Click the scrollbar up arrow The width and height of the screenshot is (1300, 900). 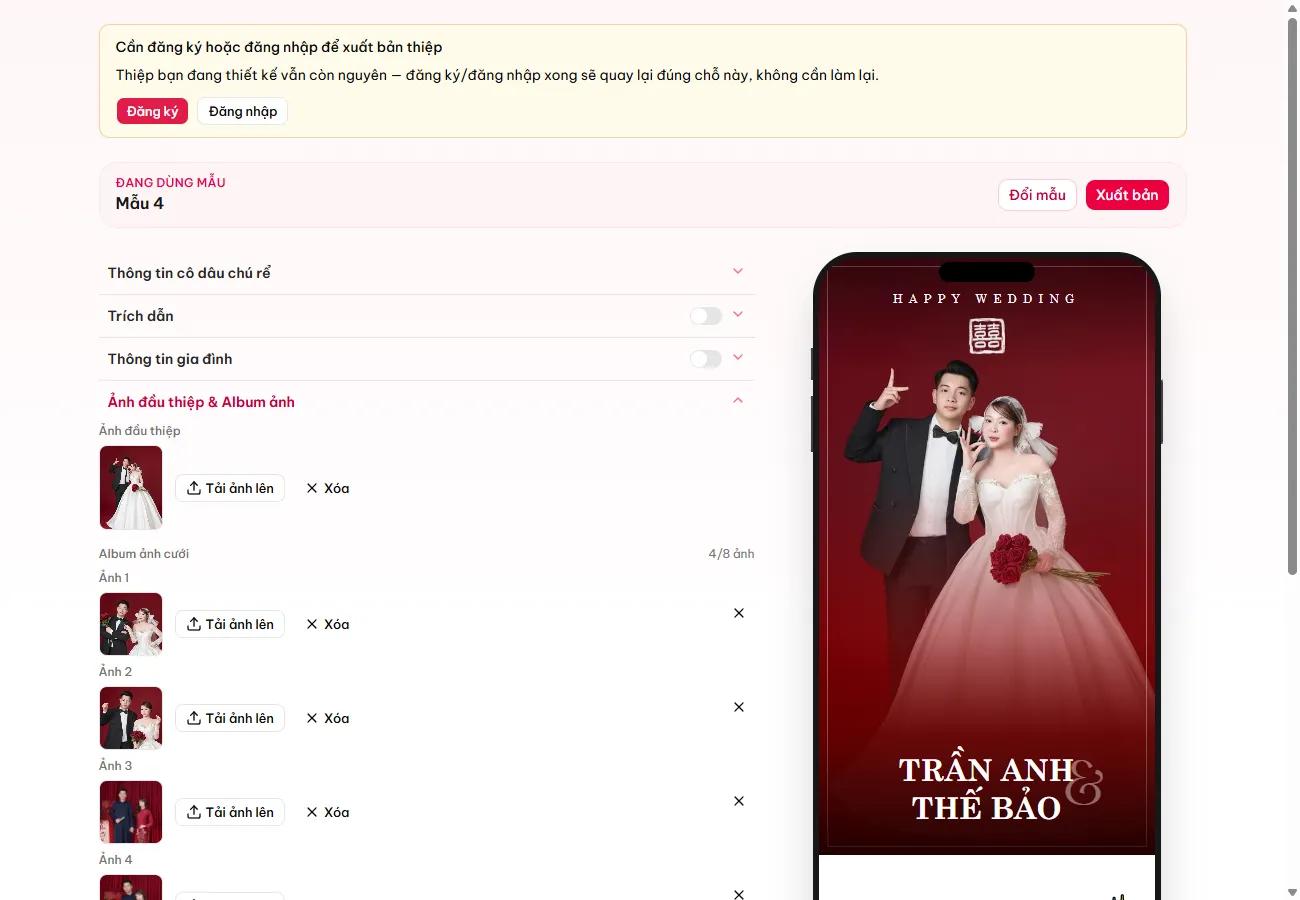pos(1292,8)
